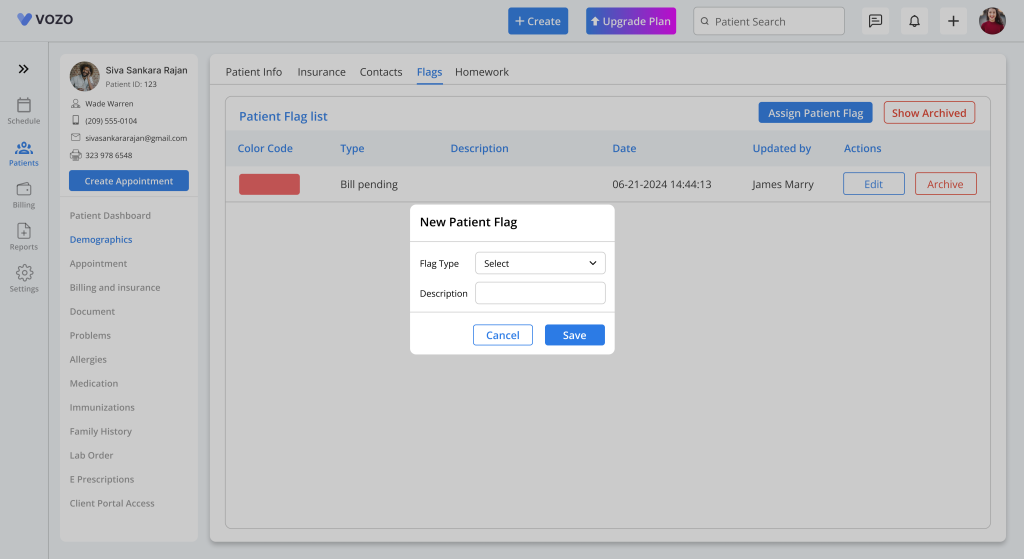Open the Settings gear icon

click(x=24, y=273)
